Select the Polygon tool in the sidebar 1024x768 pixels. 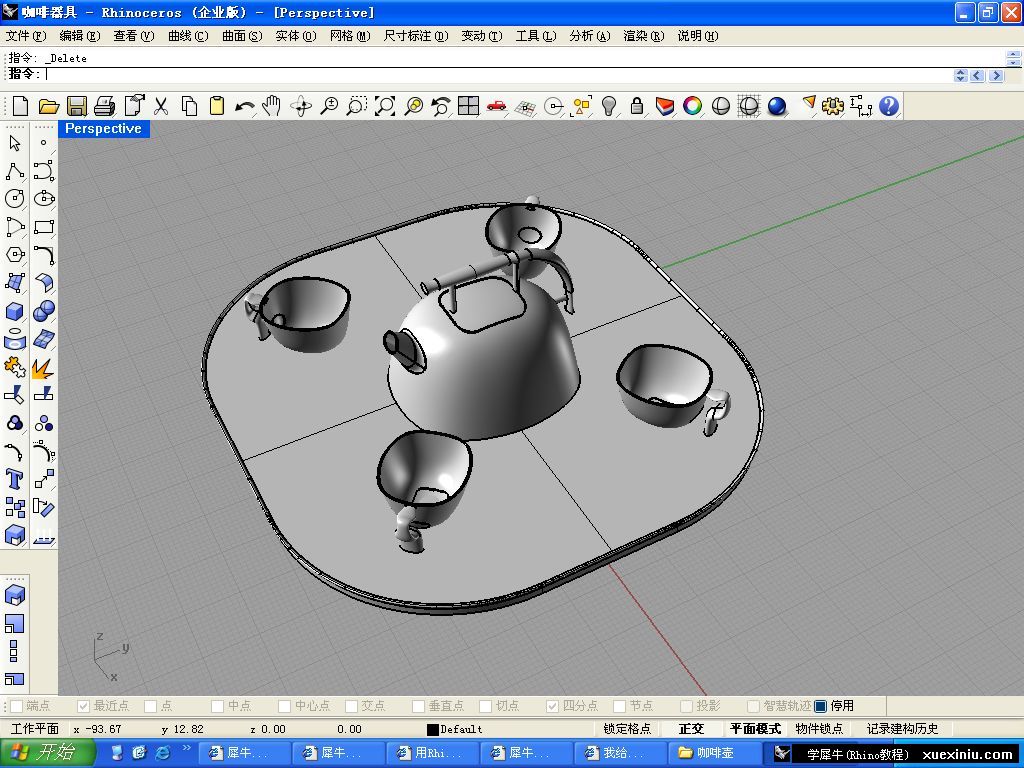[x=15, y=255]
